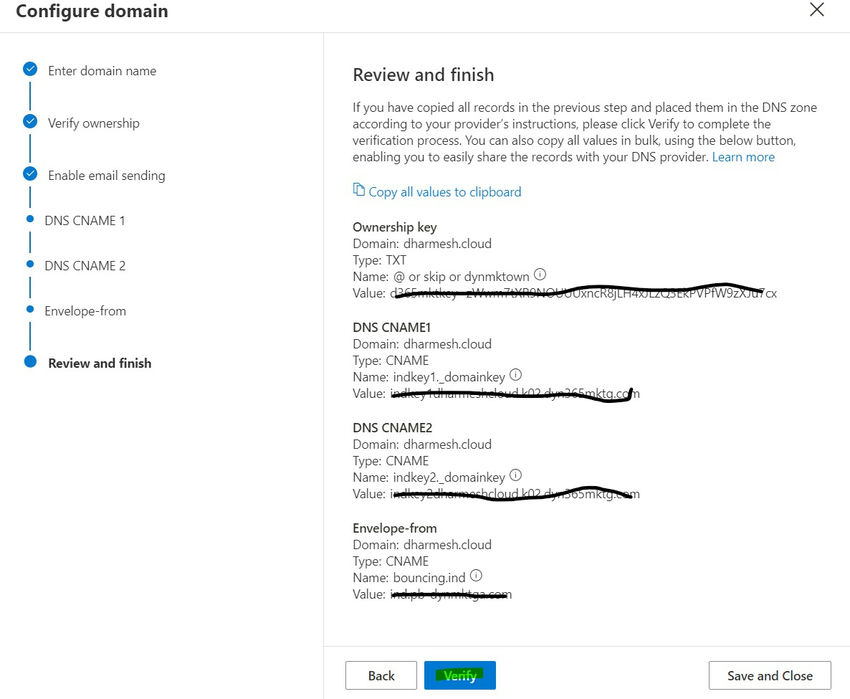850x699 pixels.
Task: Click info icon next to indkey1._domainkey
Action: 516,375
